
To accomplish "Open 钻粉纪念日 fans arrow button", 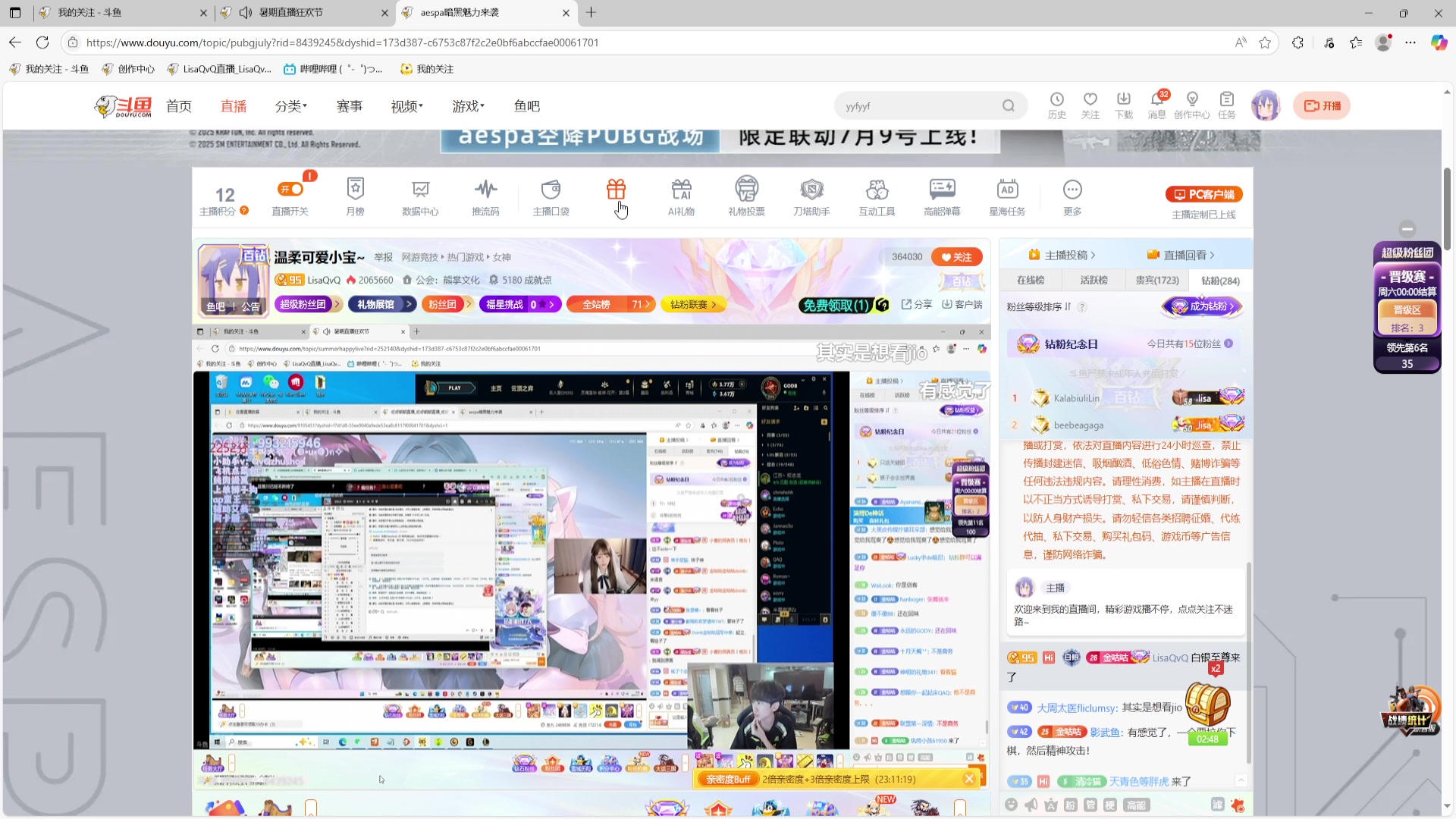I will coord(1228,344).
